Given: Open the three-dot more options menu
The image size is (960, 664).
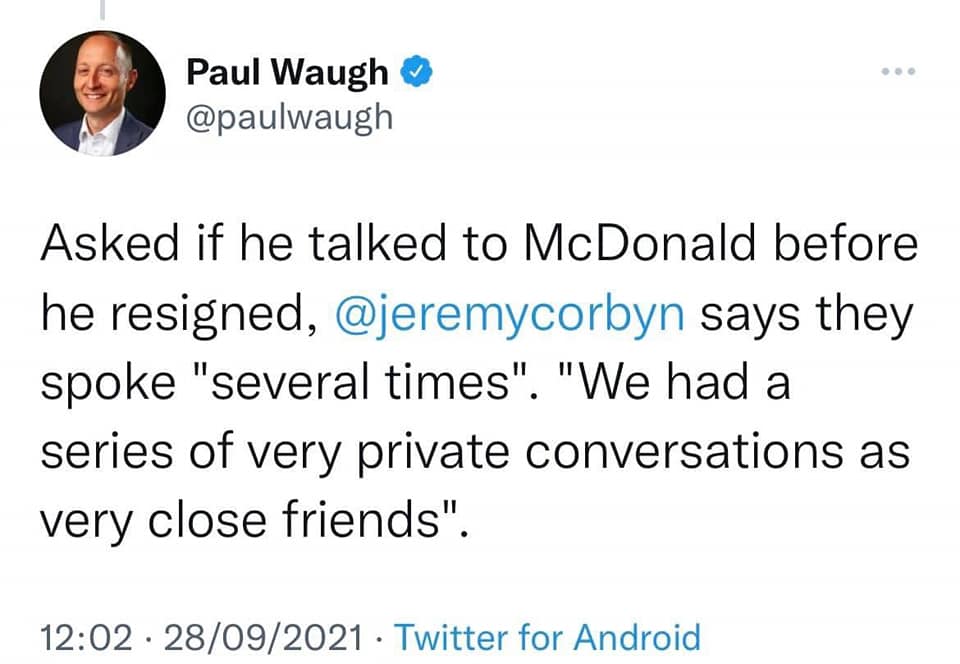Looking at the screenshot, I should tap(895, 74).
